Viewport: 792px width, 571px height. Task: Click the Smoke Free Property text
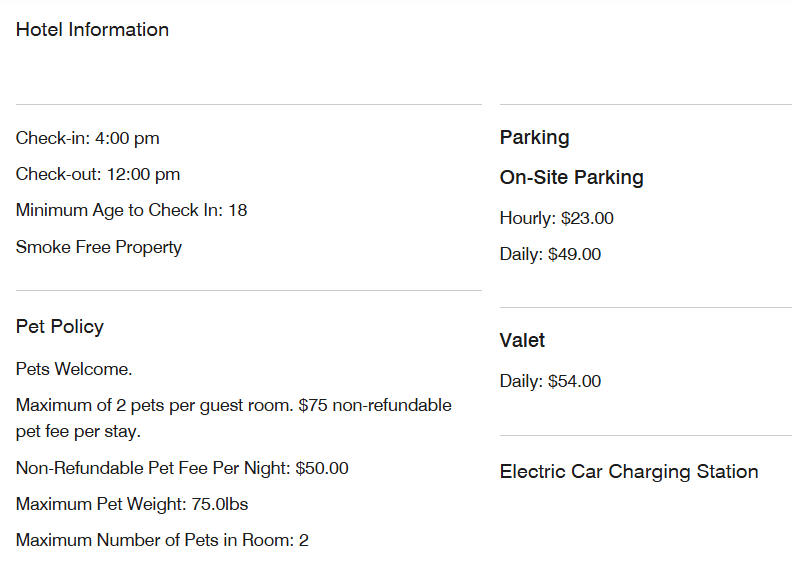click(x=99, y=247)
